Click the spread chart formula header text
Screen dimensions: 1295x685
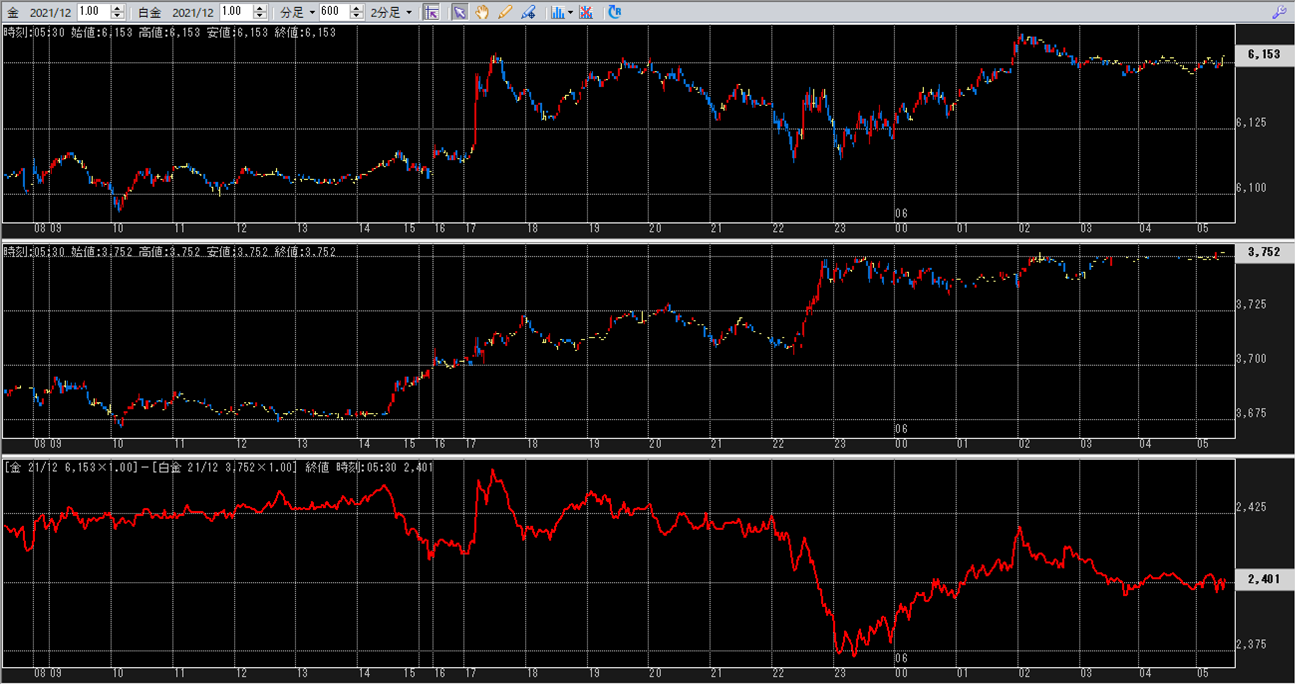tap(218, 468)
